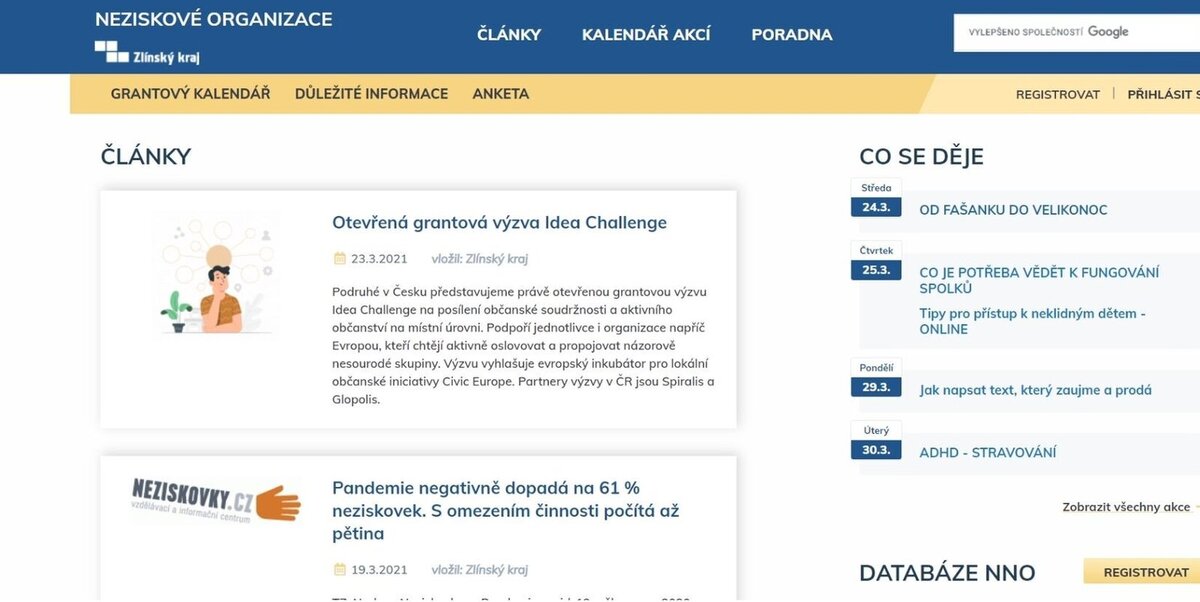Open the ČLÁNKY menu item

509,35
